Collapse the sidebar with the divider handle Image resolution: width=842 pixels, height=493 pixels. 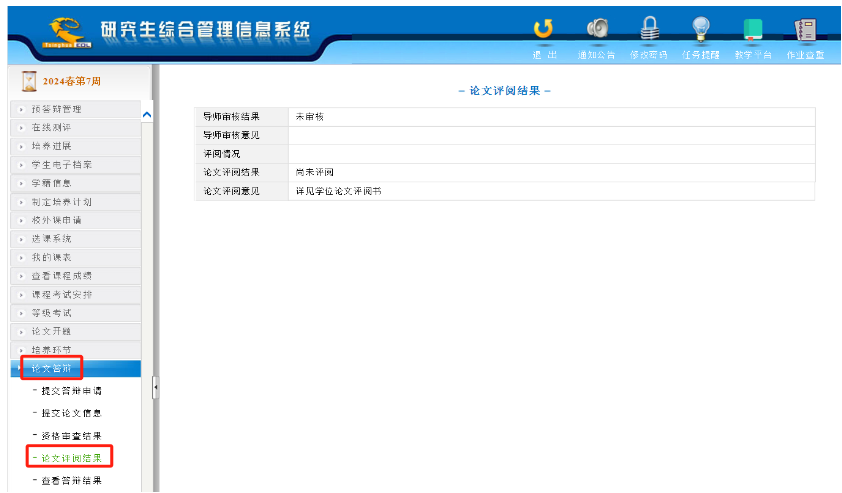tap(156, 387)
